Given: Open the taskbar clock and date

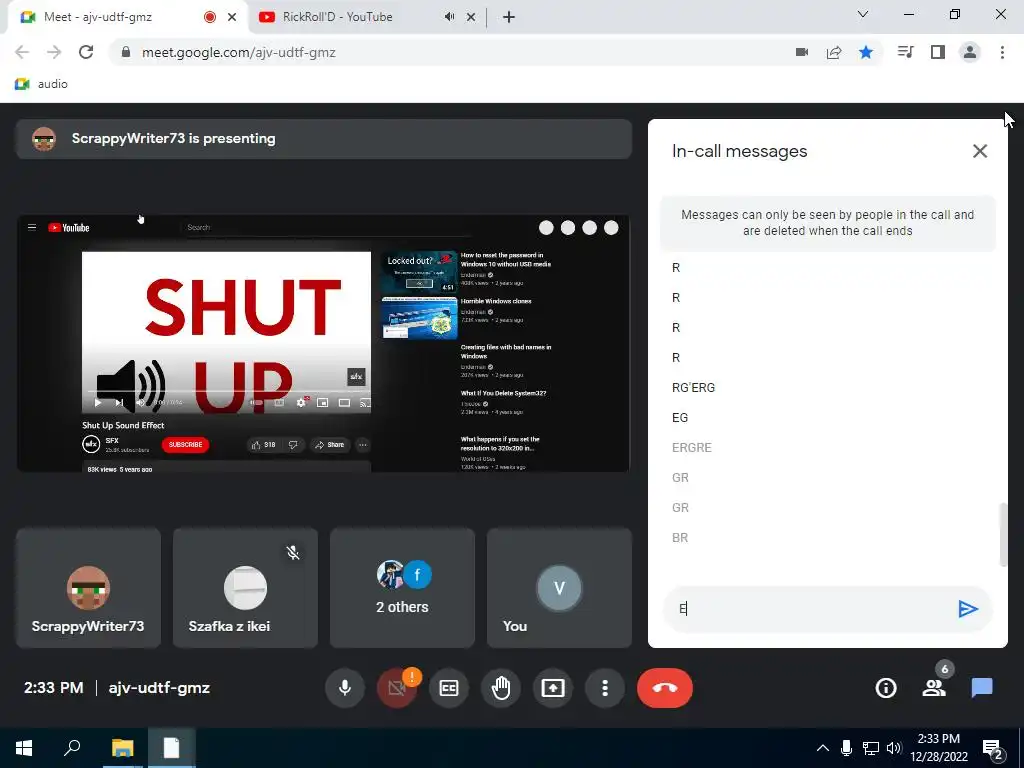Looking at the screenshot, I should pyautogui.click(x=938, y=748).
